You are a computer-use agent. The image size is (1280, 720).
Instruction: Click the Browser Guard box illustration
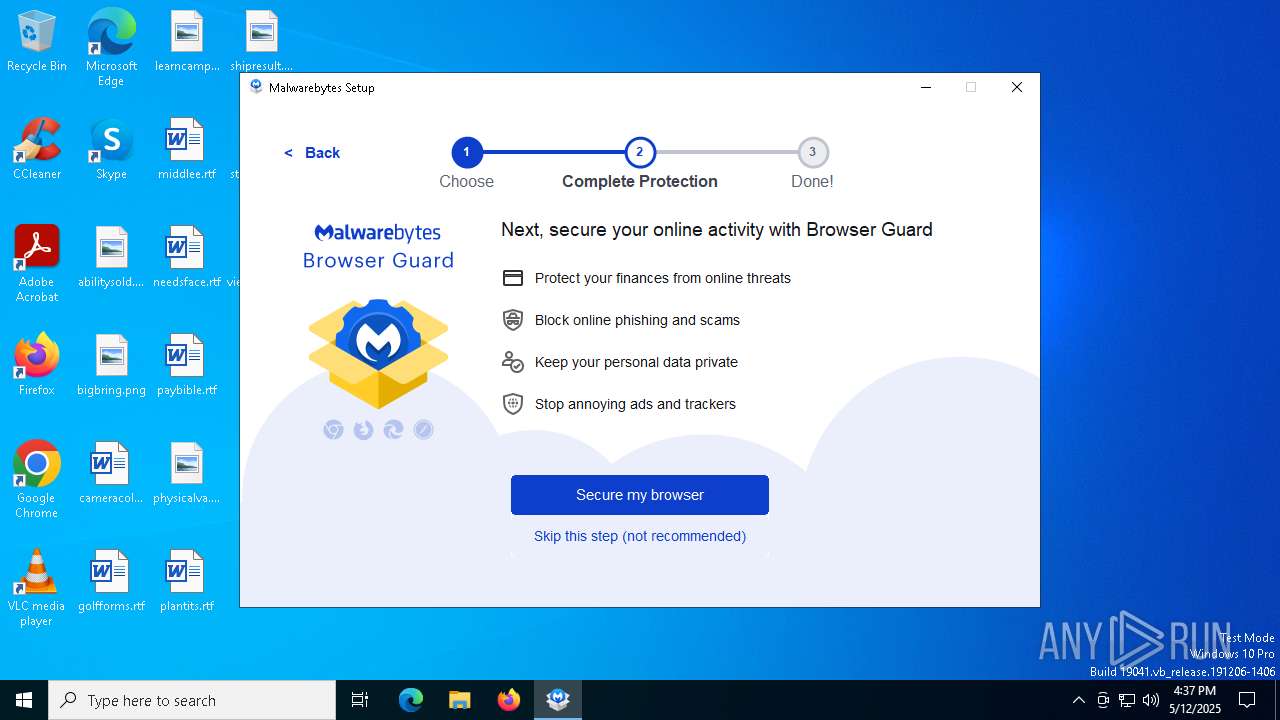pyautogui.click(x=378, y=353)
